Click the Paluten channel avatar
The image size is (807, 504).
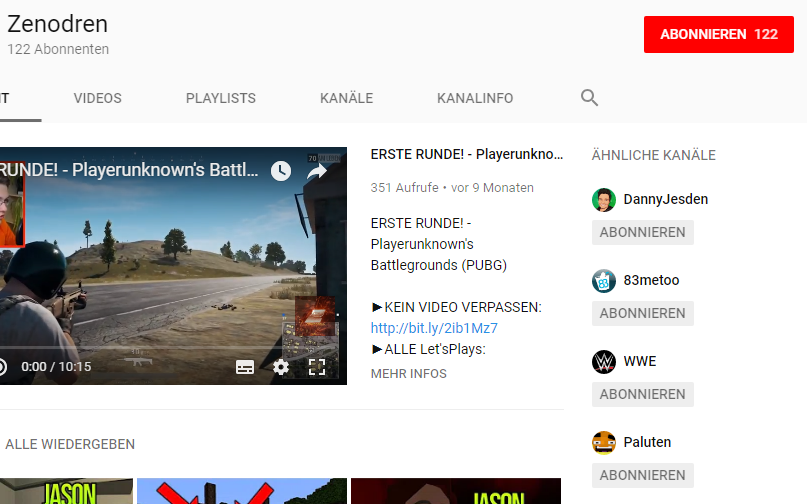(604, 442)
